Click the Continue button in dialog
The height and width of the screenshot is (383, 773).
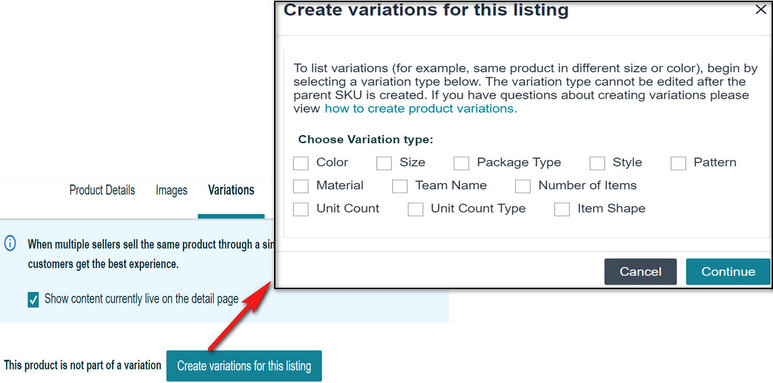pyautogui.click(x=728, y=272)
